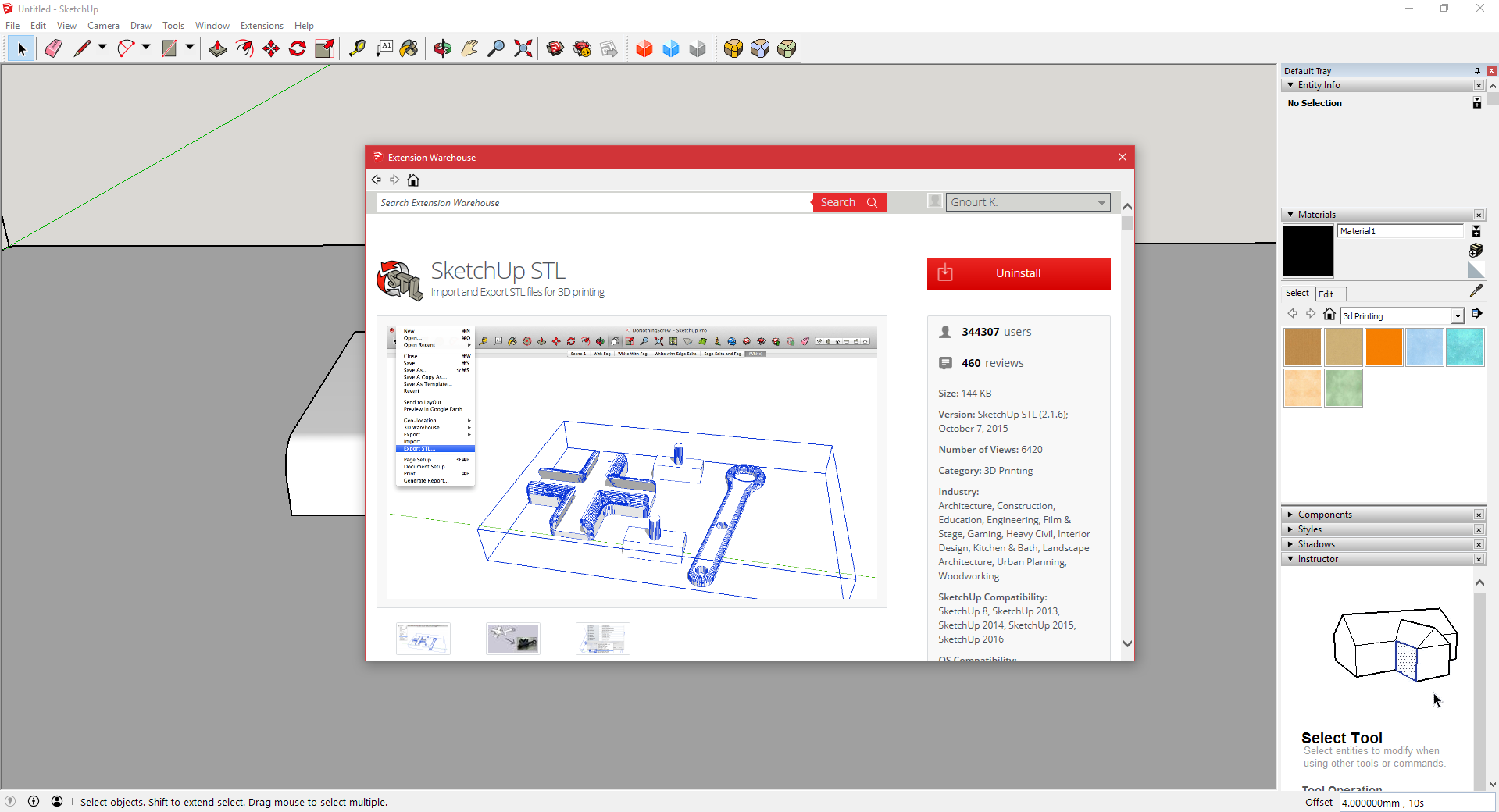Image resolution: width=1499 pixels, height=812 pixels.
Task: Open the Arc tool dropdown arrow
Action: (146, 48)
